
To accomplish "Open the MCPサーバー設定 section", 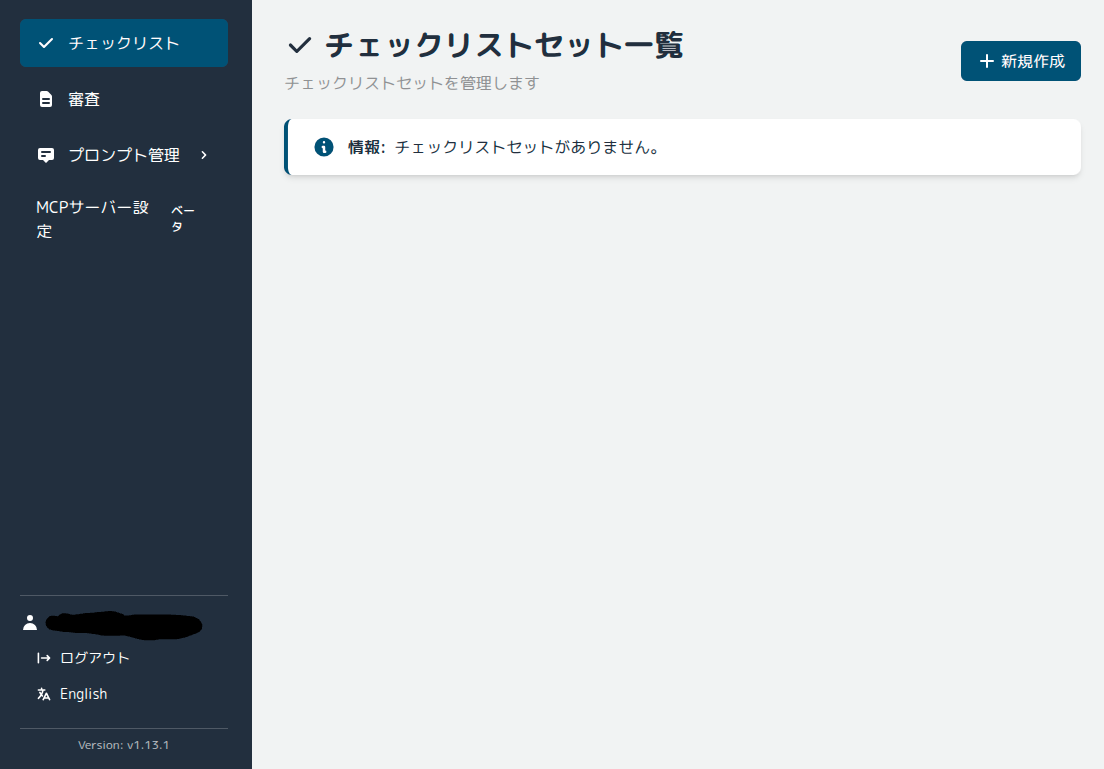I will [92, 218].
